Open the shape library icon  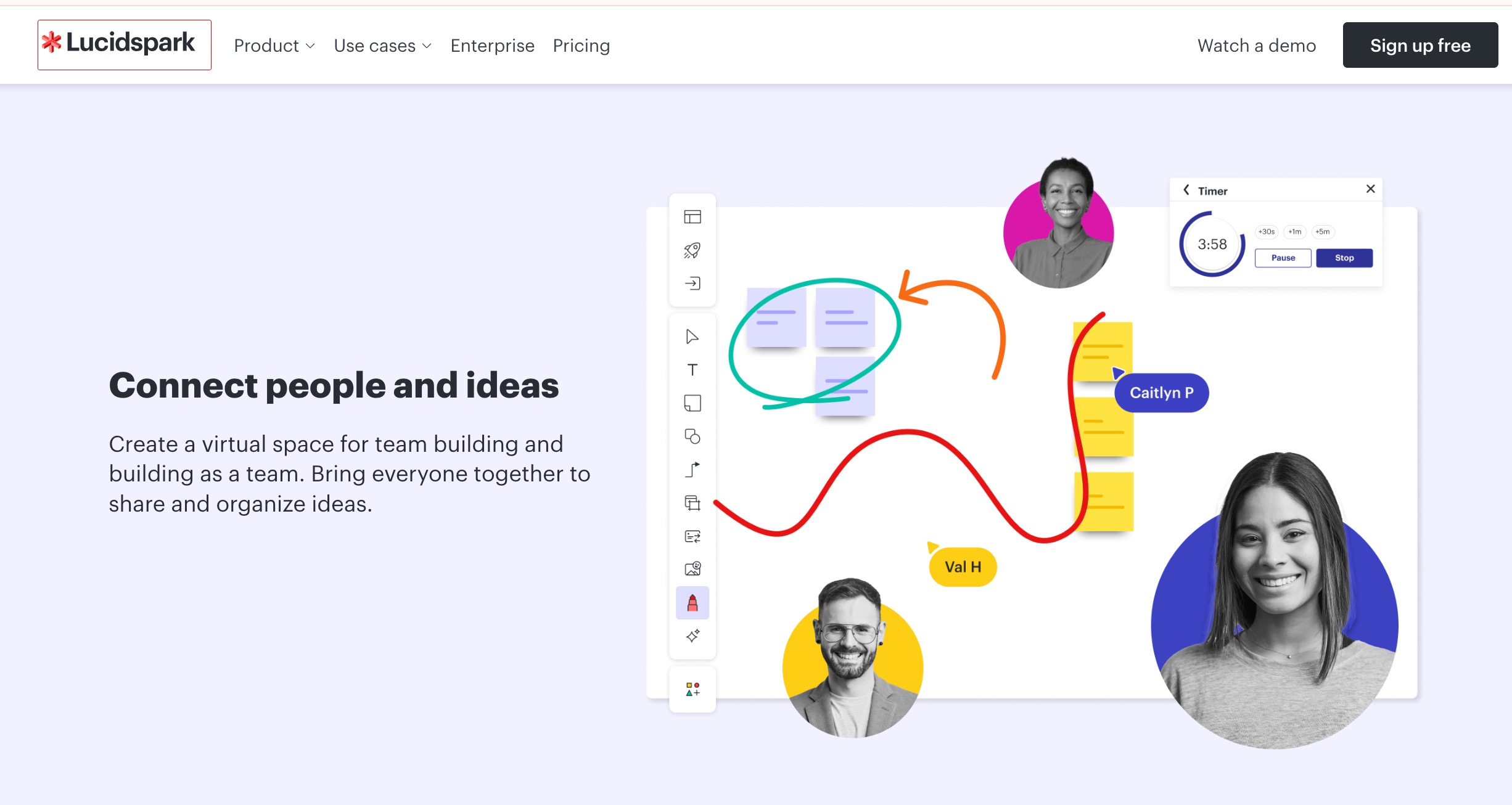click(692, 689)
